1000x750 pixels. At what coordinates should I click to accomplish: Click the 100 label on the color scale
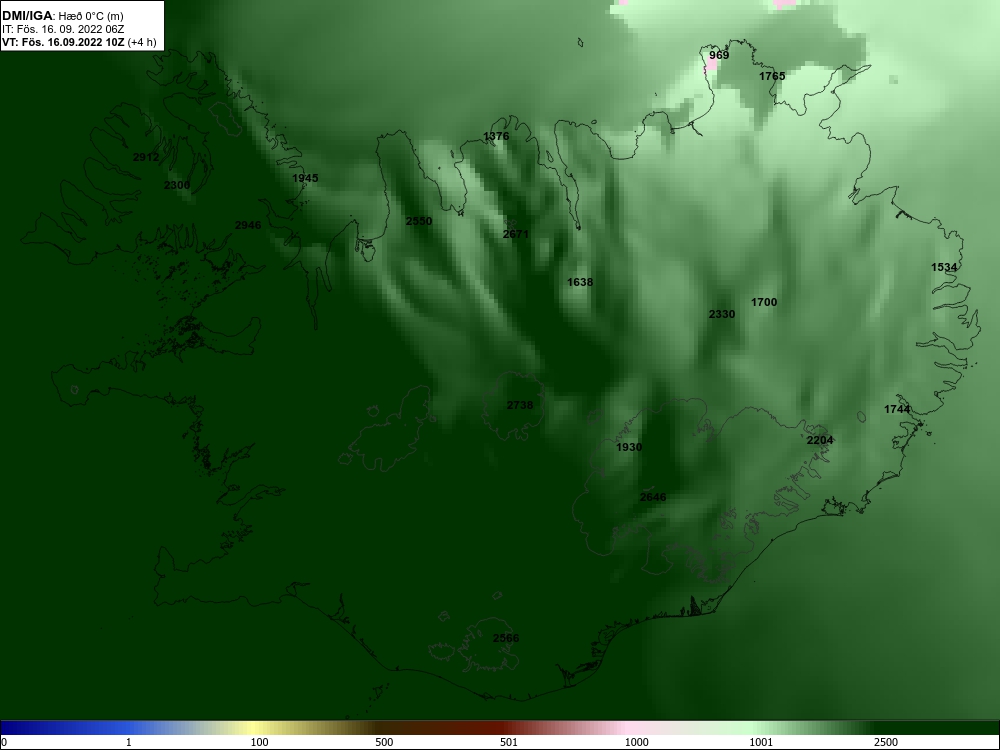(260, 742)
